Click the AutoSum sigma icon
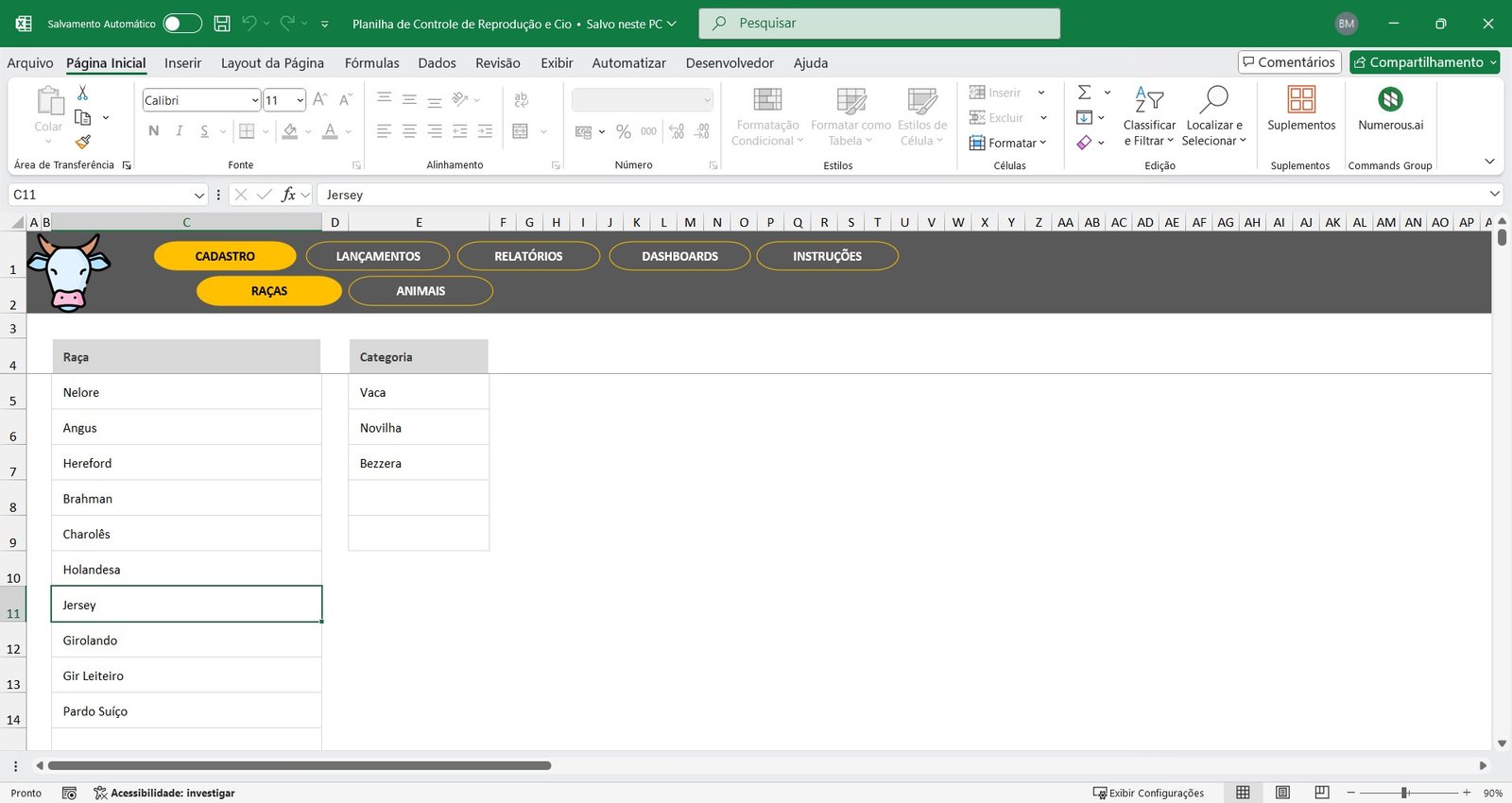Screen dimensions: 1512x803 (1085, 93)
